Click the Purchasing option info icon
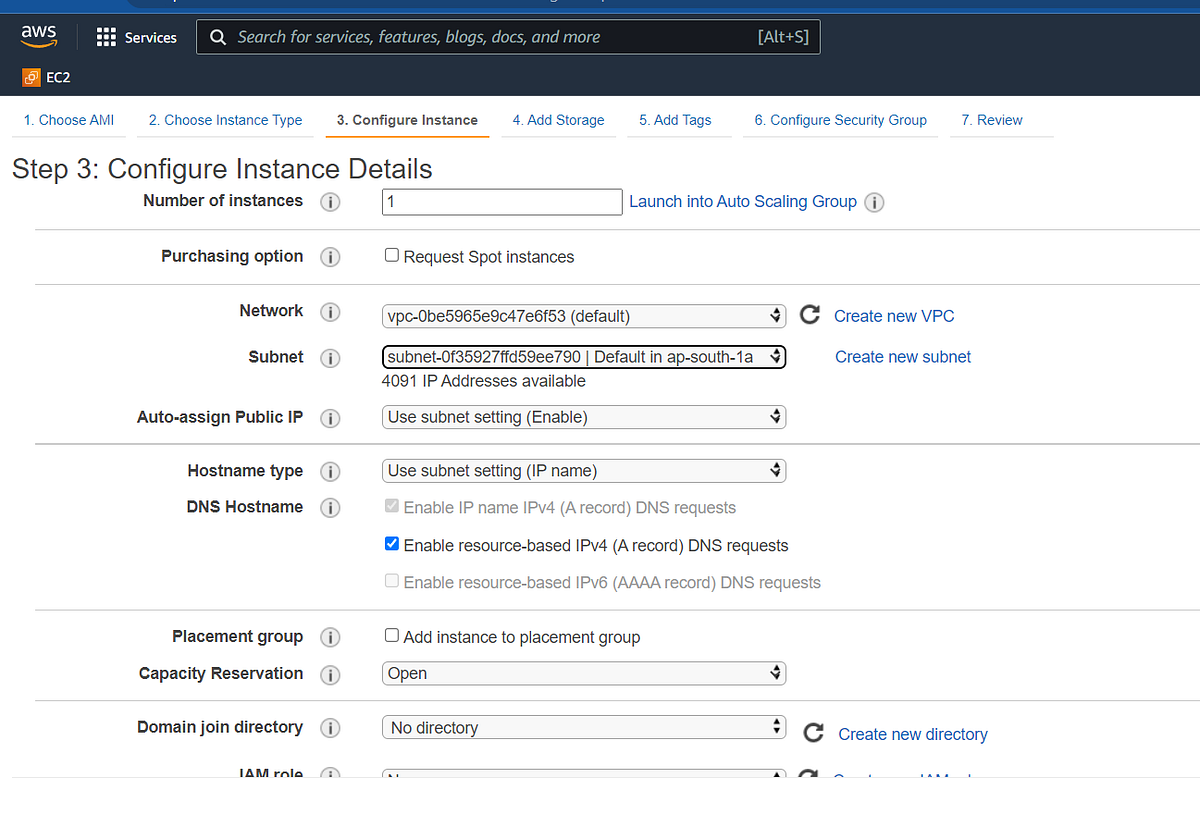 coord(330,257)
